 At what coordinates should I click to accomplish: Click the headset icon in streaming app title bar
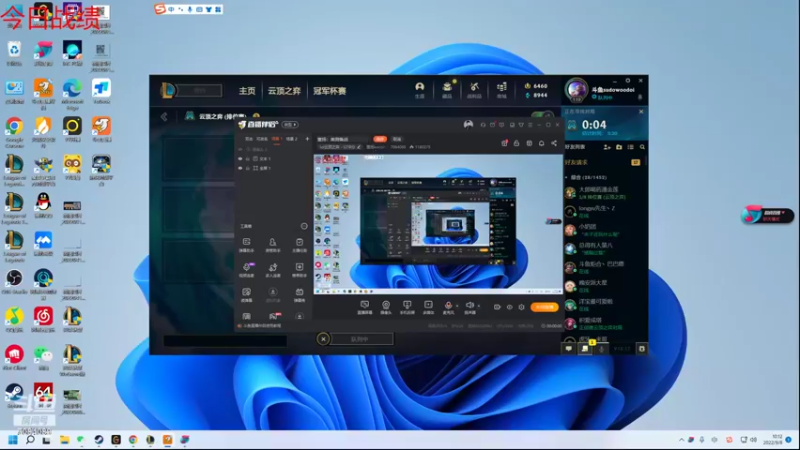483,124
